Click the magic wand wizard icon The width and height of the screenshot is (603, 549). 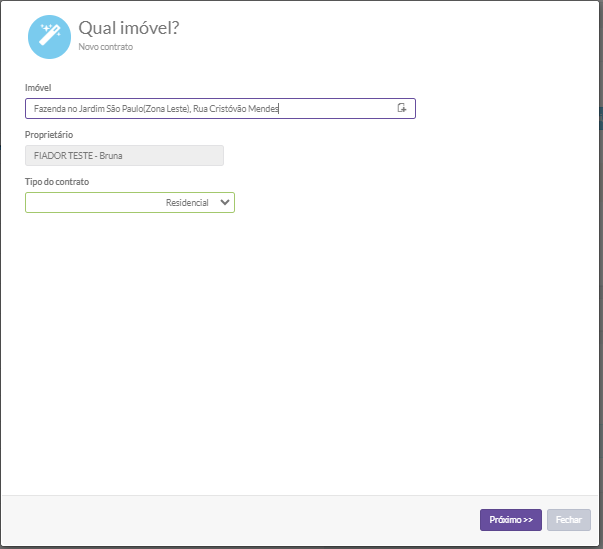pos(49,36)
